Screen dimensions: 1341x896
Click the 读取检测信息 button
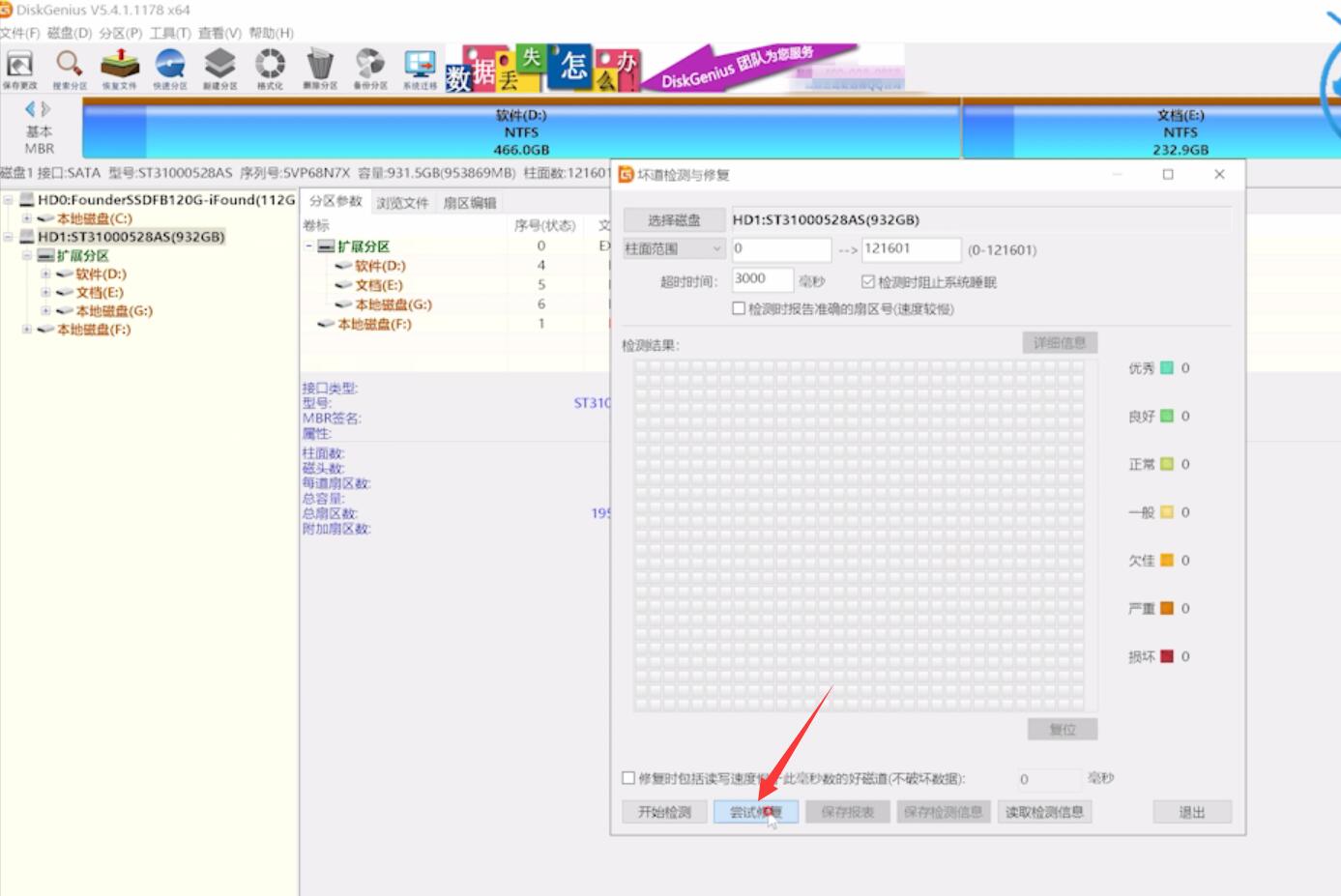(x=1044, y=812)
